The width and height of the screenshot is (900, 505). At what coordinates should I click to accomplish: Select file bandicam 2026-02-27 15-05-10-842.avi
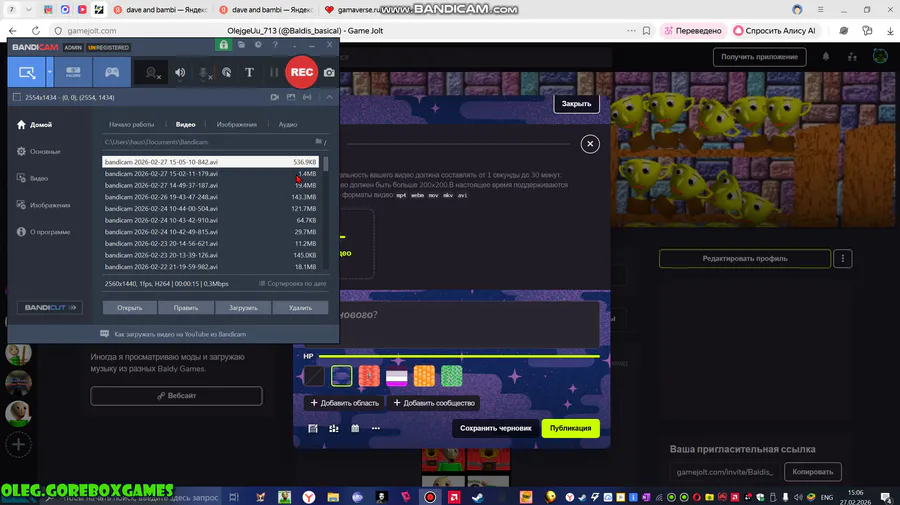tap(210, 162)
